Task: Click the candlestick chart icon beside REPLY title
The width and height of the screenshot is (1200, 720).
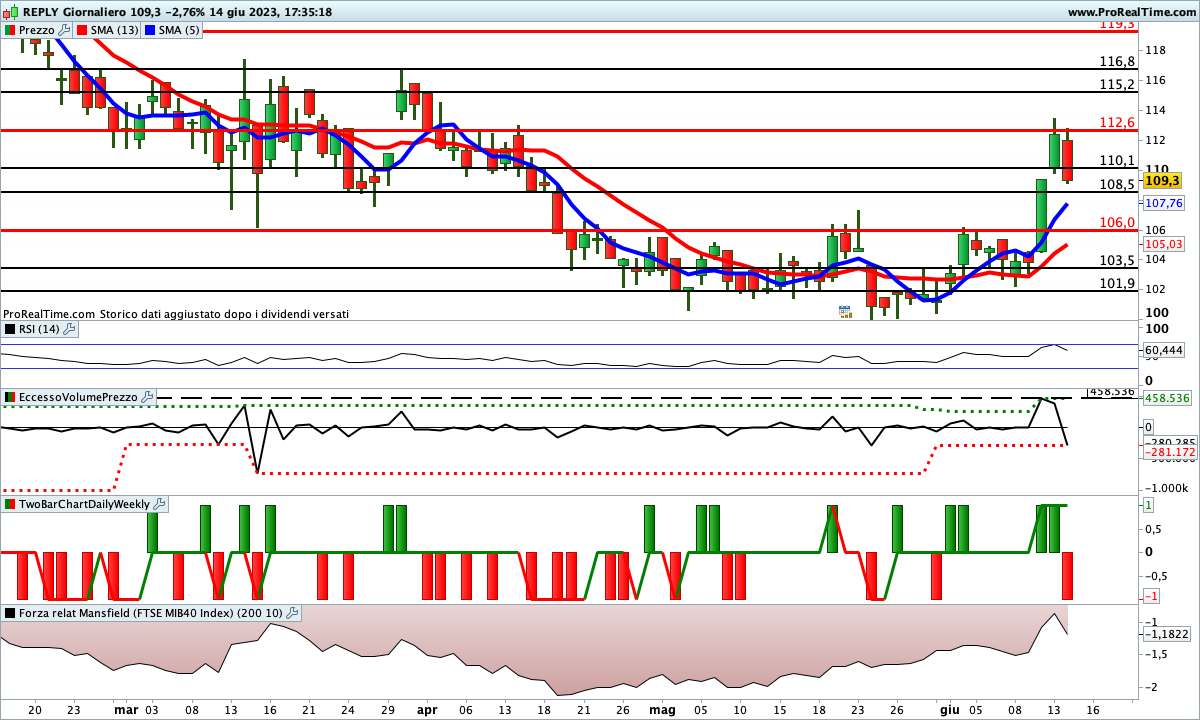Action: tap(11, 12)
